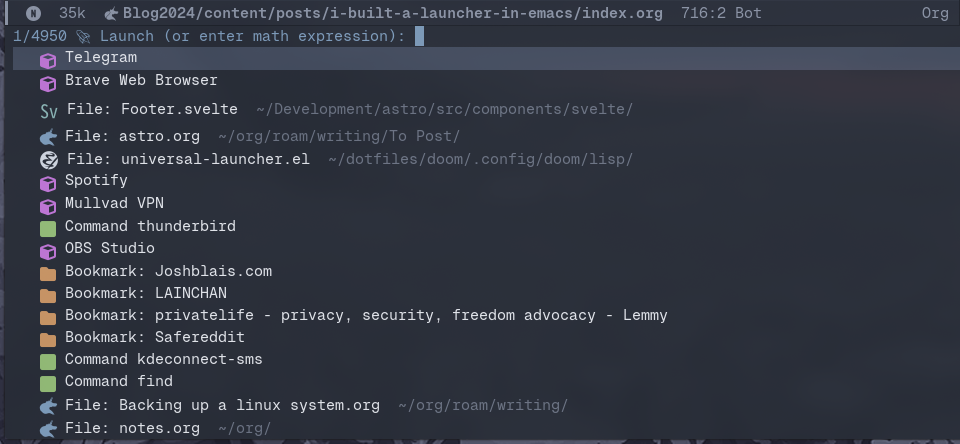The height and width of the screenshot is (444, 960).
Task: Click the green square beside Command kdeconnect-sms
Action: (x=48, y=361)
